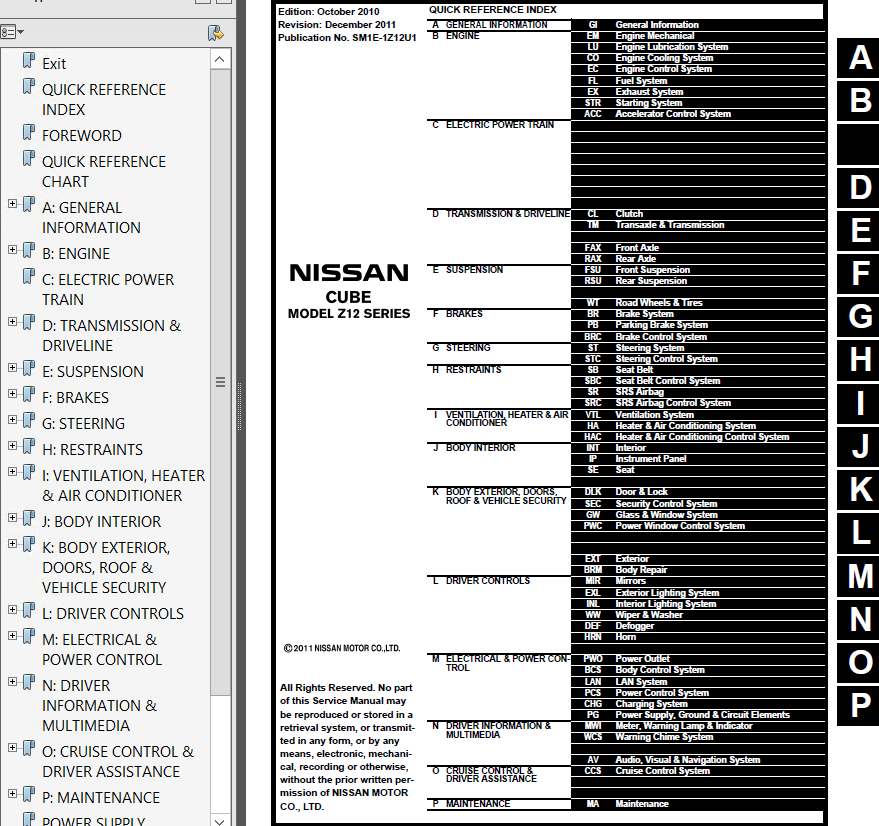Expand the F: BRAKES bookmark tree node
879x826 pixels.
pos(12,394)
